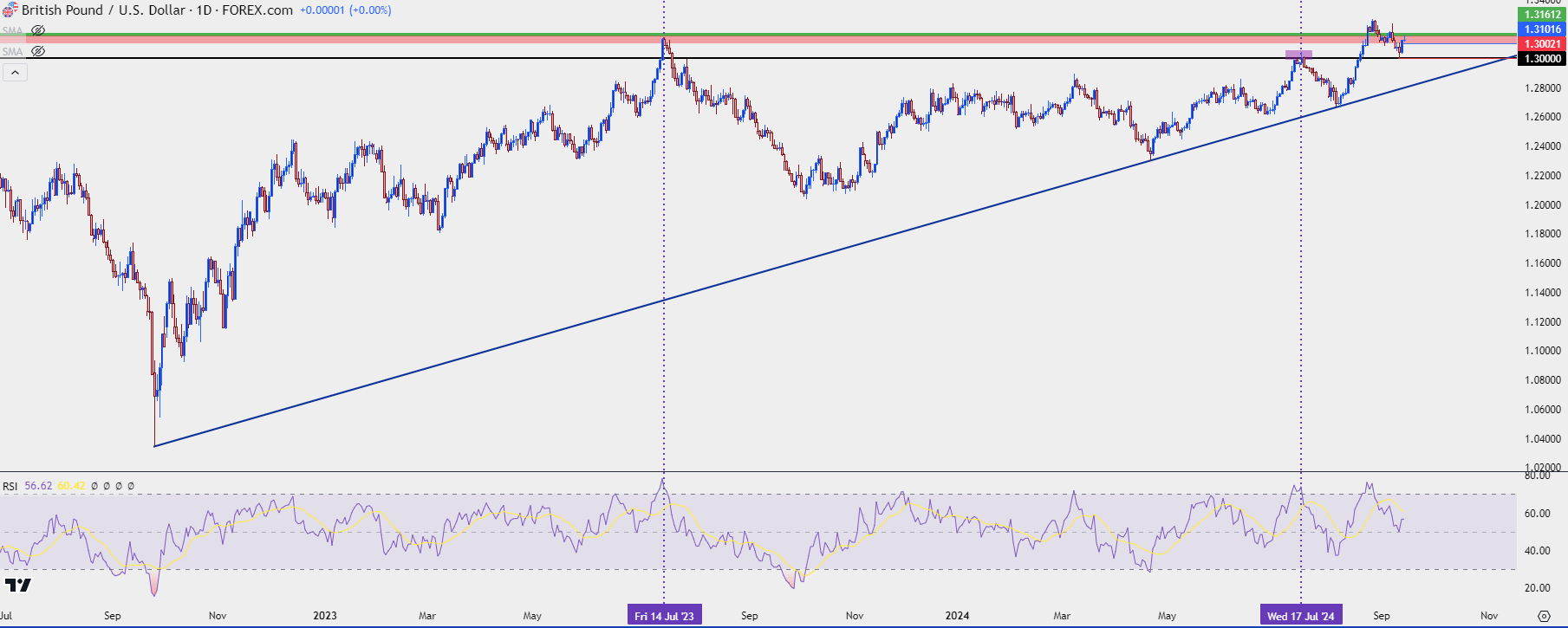Show the first hidden SMA indicator

pyautogui.click(x=38, y=30)
